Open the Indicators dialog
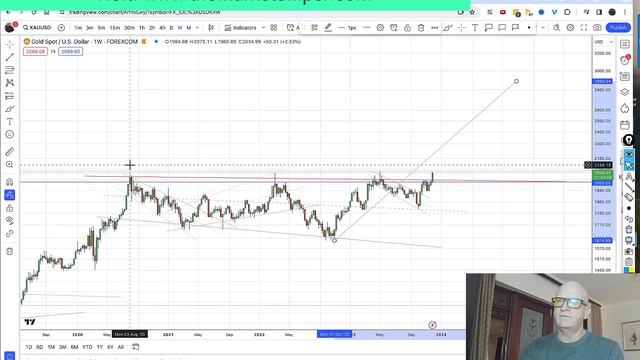Viewport: 640px width, 360px height. pos(240,28)
